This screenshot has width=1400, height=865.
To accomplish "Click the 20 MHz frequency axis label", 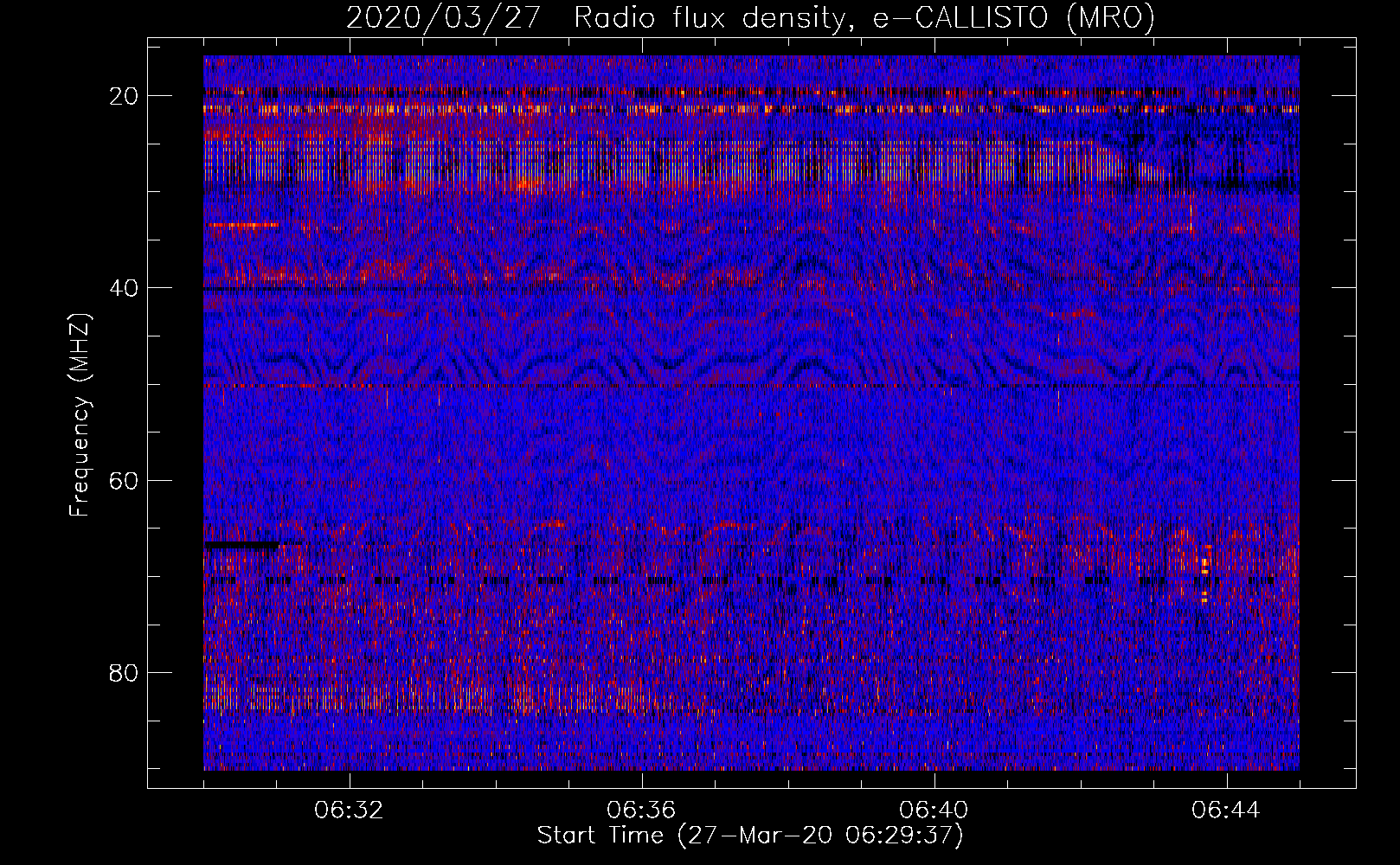I will [x=124, y=96].
